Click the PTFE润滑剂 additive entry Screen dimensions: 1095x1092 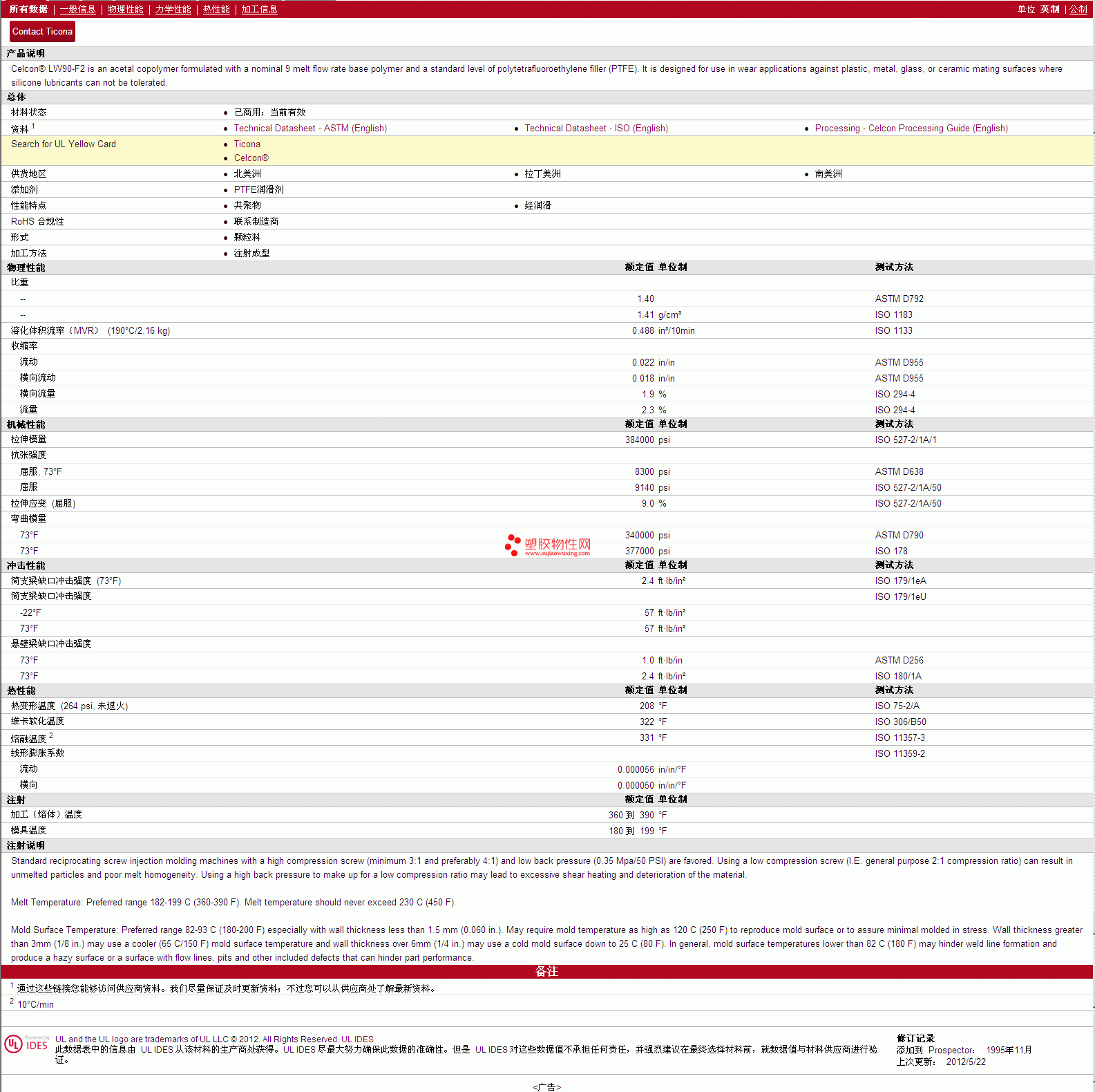258,189
